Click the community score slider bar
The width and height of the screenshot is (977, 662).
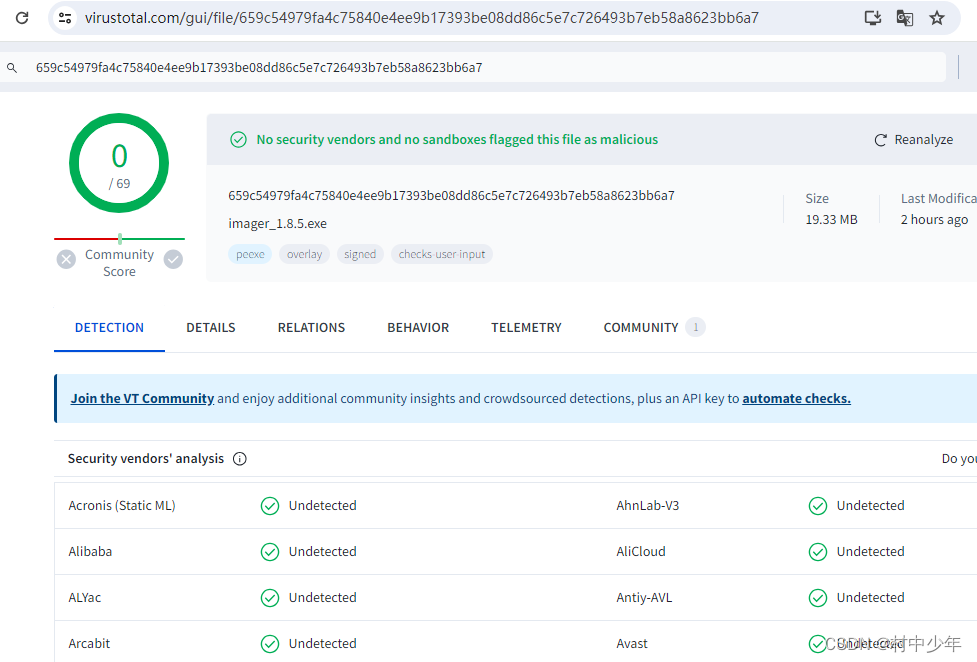click(x=119, y=239)
